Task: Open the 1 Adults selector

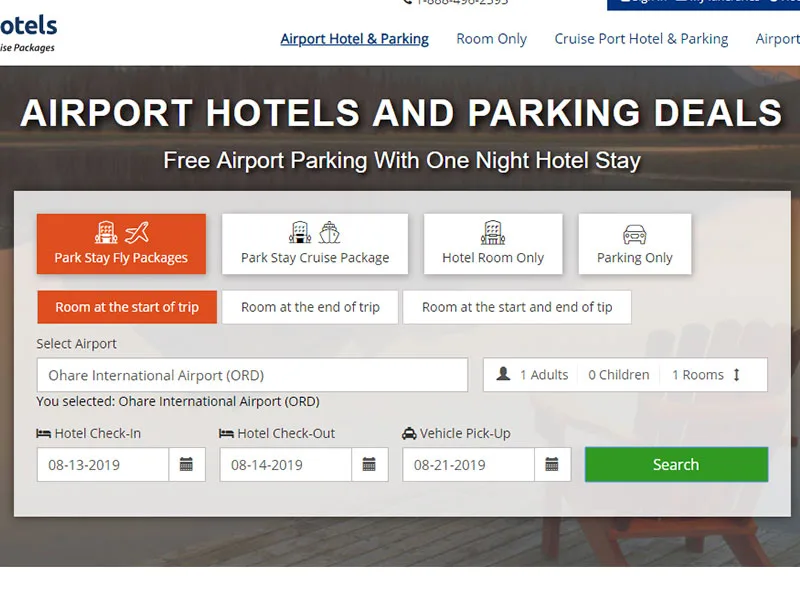Action: pos(543,374)
